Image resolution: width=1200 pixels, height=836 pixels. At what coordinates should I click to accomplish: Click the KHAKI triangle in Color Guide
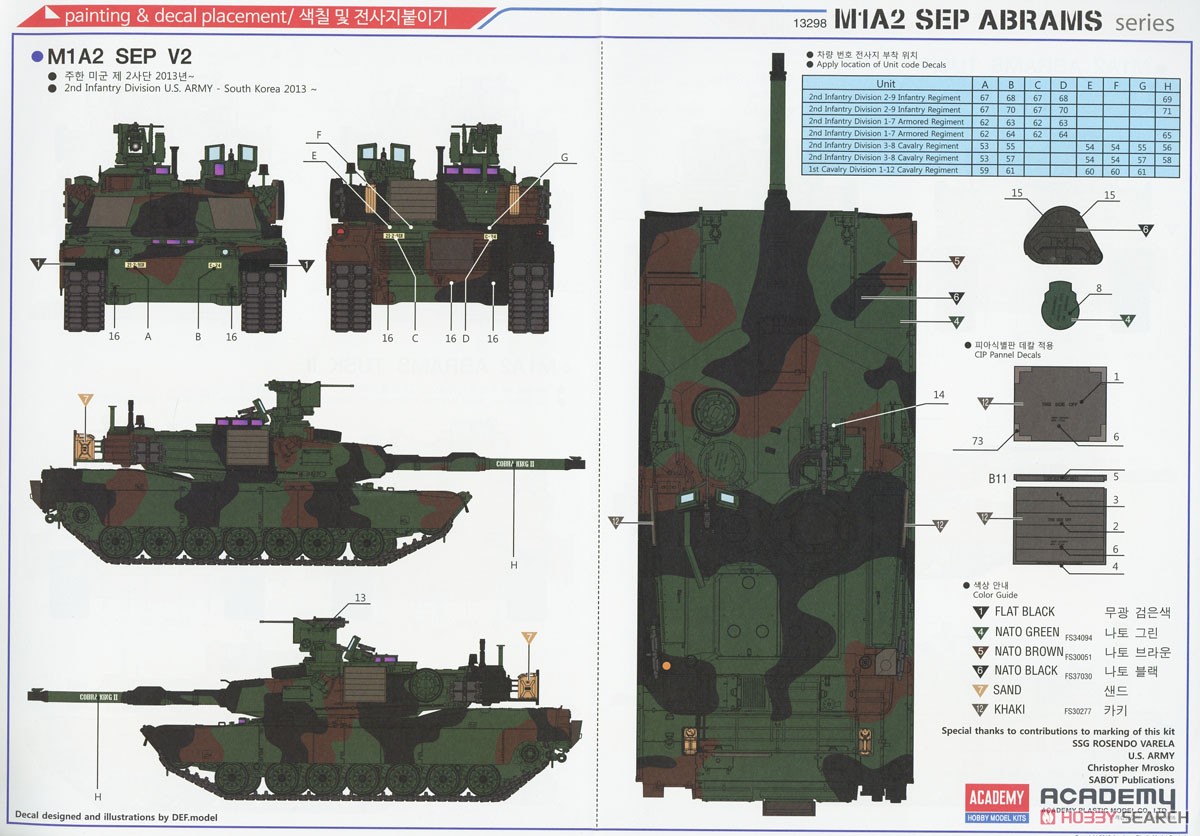click(982, 710)
